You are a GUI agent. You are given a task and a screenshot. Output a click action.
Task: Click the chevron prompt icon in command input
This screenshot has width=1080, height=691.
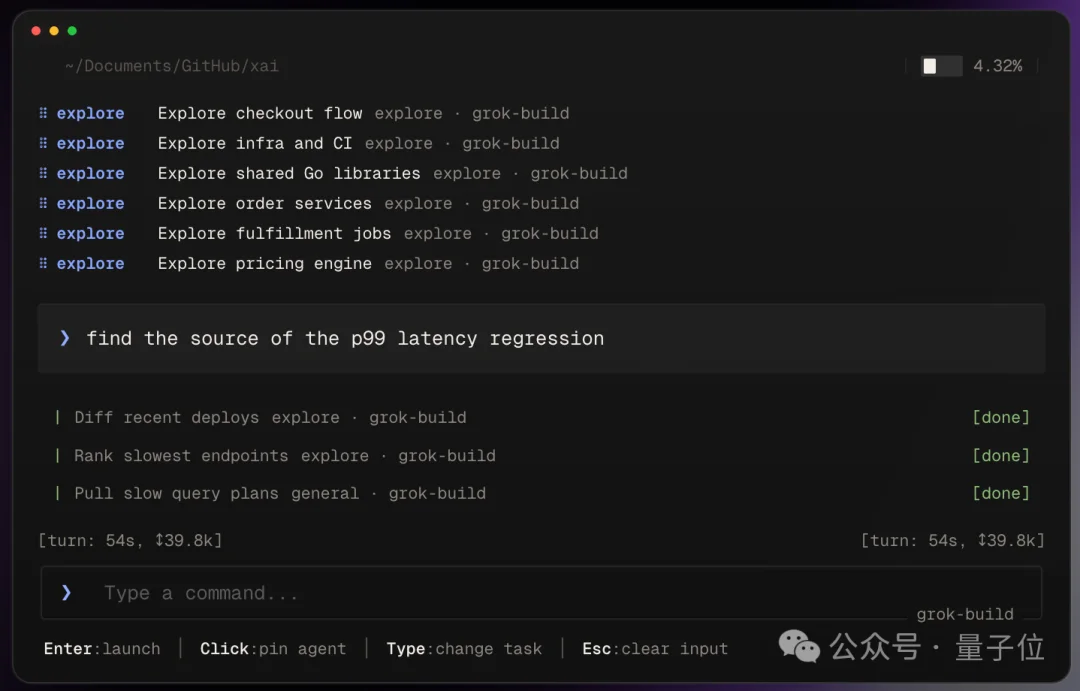[66, 592]
